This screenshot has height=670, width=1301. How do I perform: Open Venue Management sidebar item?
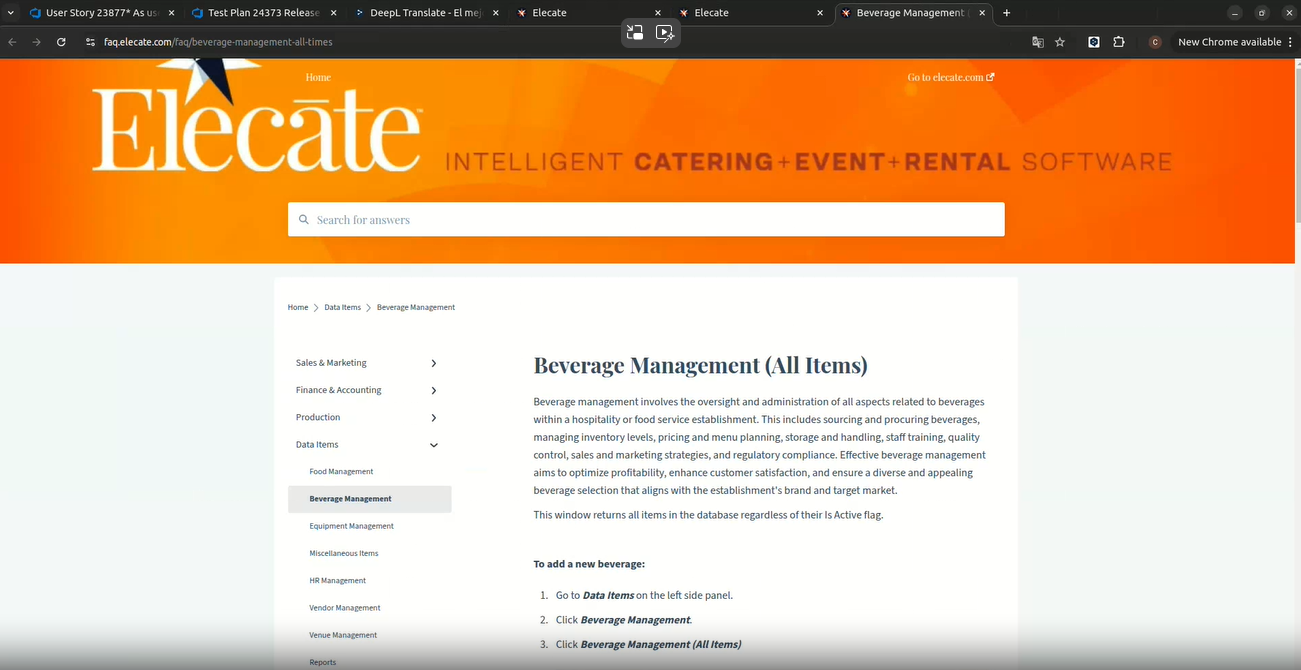click(x=344, y=635)
